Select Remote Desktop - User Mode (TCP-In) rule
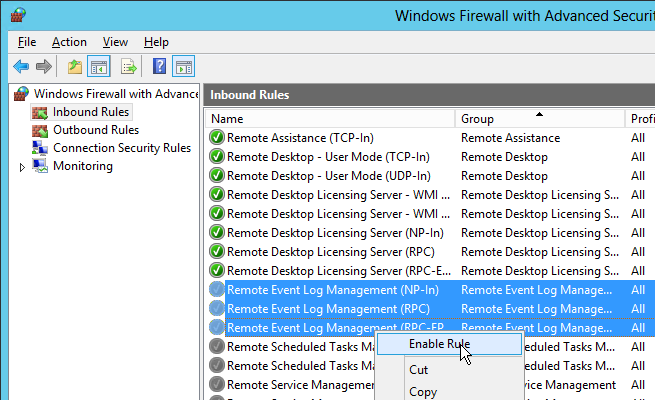 click(x=328, y=157)
